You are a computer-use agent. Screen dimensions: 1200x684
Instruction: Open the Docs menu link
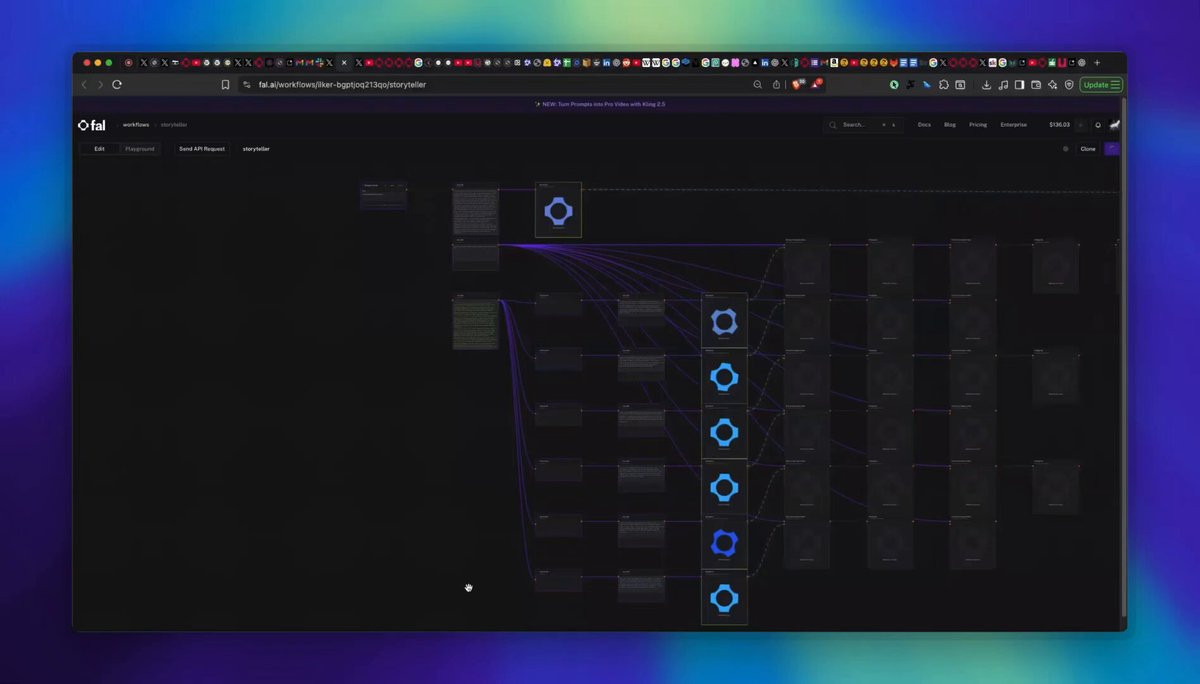(x=924, y=125)
